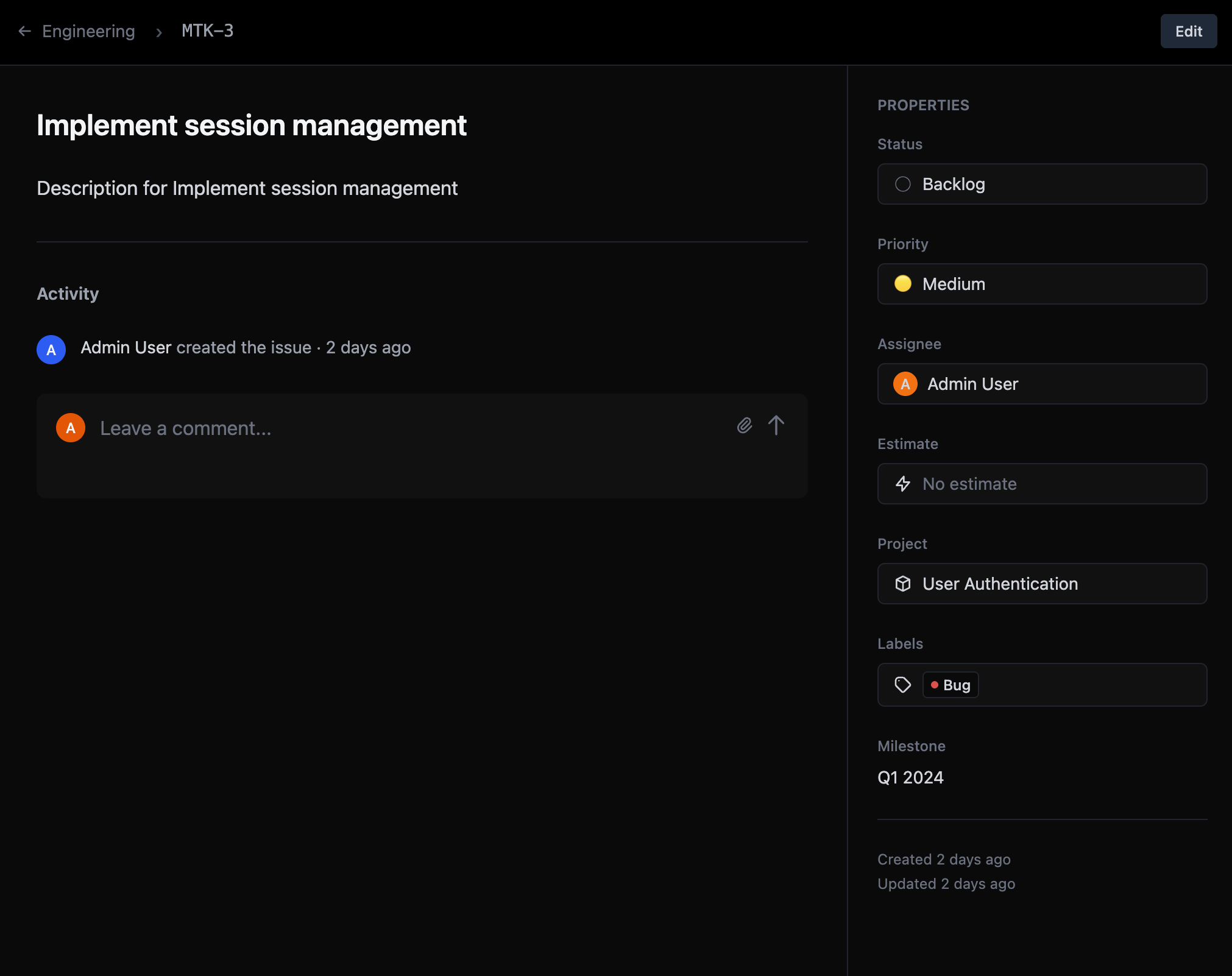Open the Priority dropdown showing Medium
This screenshot has height=976, width=1232.
(x=1041, y=284)
